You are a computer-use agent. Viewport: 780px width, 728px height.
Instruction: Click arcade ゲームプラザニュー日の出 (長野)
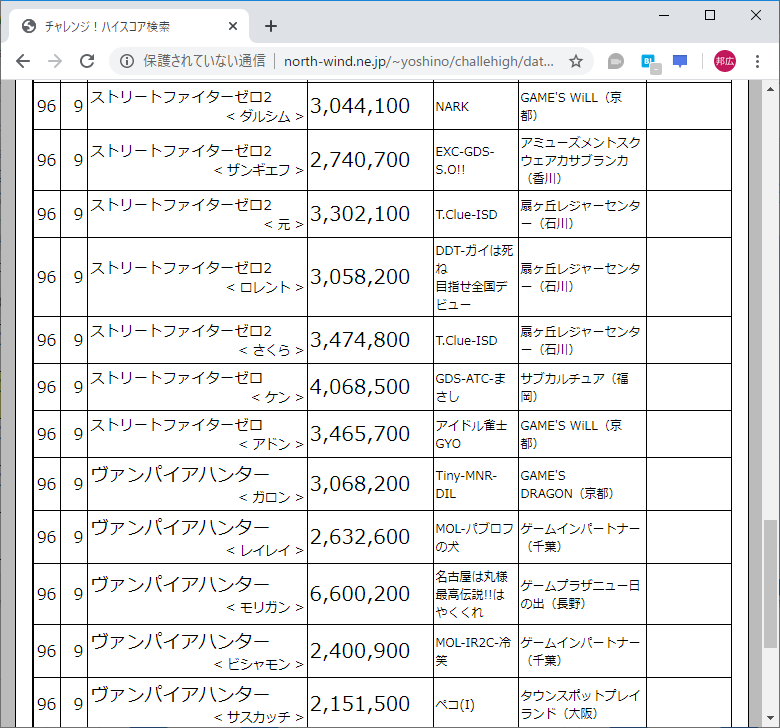click(581, 594)
